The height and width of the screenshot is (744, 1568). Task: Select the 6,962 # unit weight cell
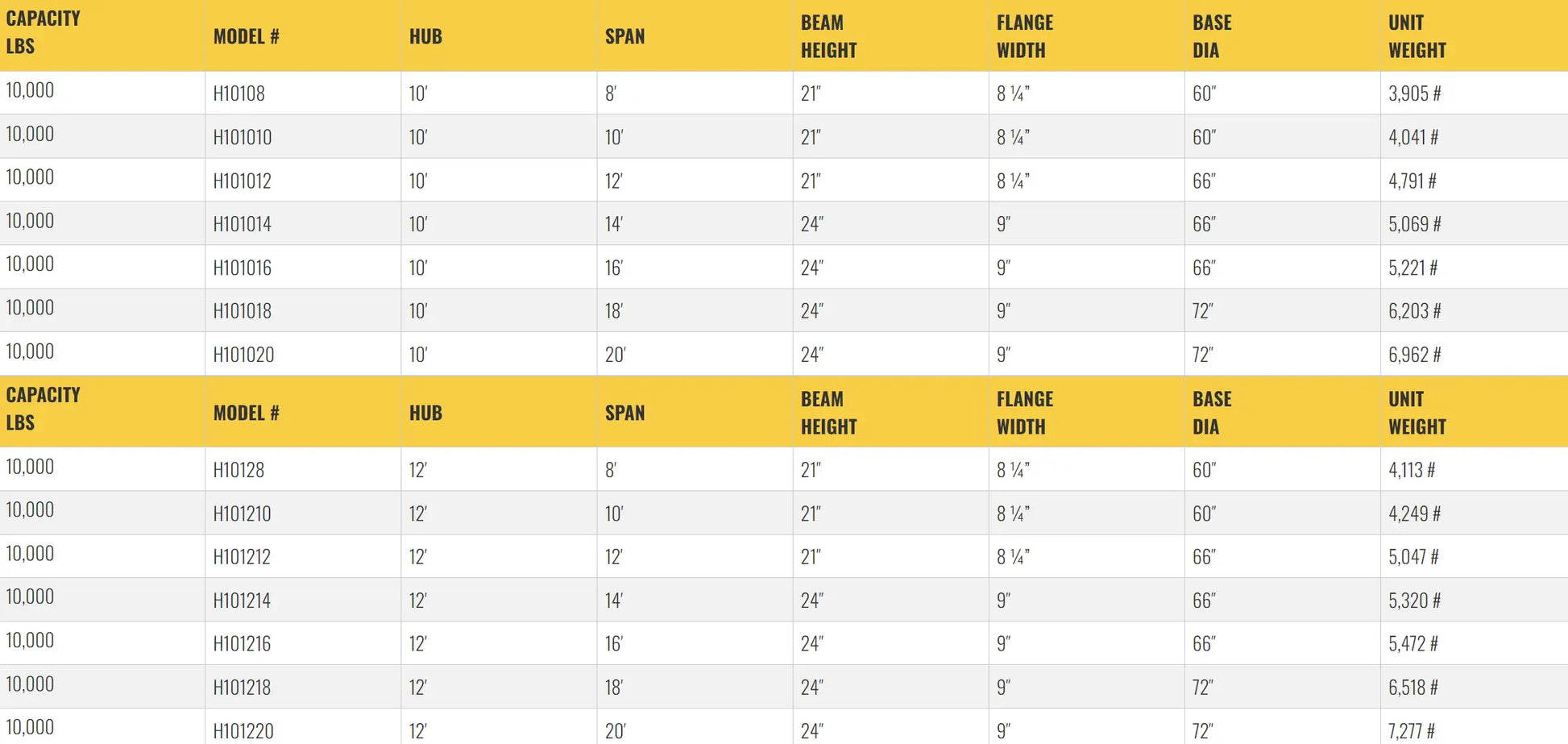1414,355
